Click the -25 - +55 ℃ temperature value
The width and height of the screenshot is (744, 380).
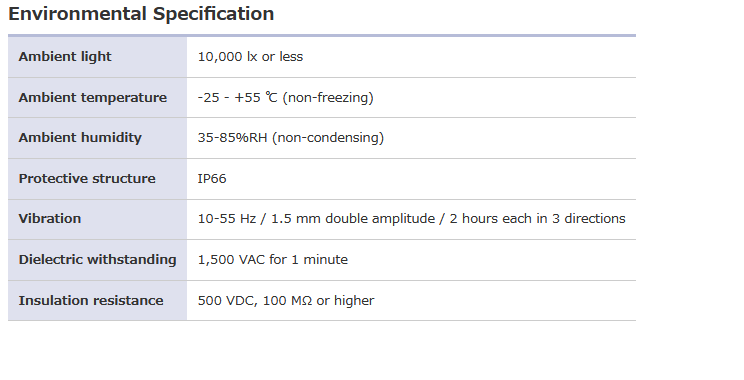pos(237,97)
